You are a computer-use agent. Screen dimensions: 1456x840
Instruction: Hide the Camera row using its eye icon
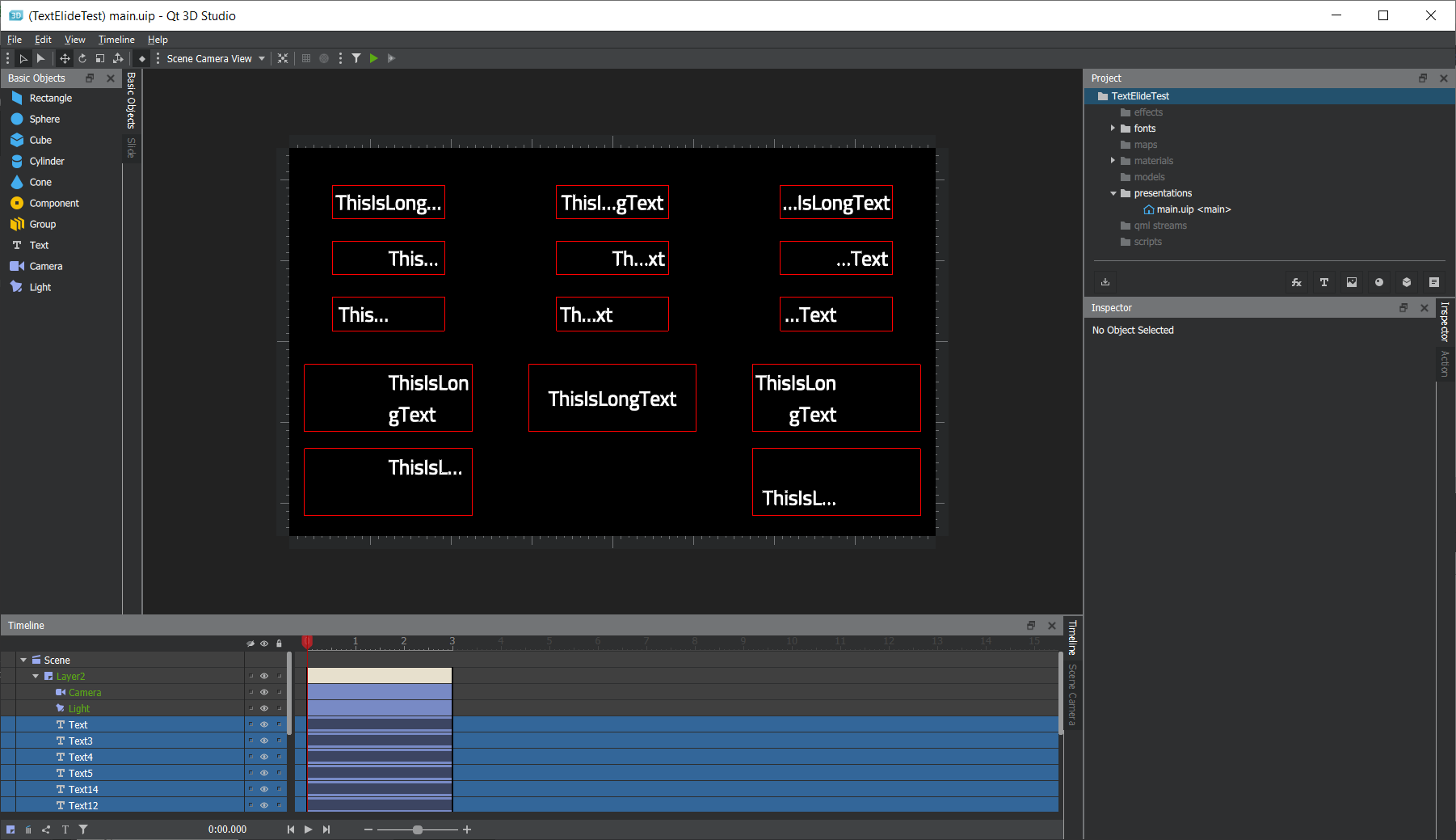[x=264, y=693]
